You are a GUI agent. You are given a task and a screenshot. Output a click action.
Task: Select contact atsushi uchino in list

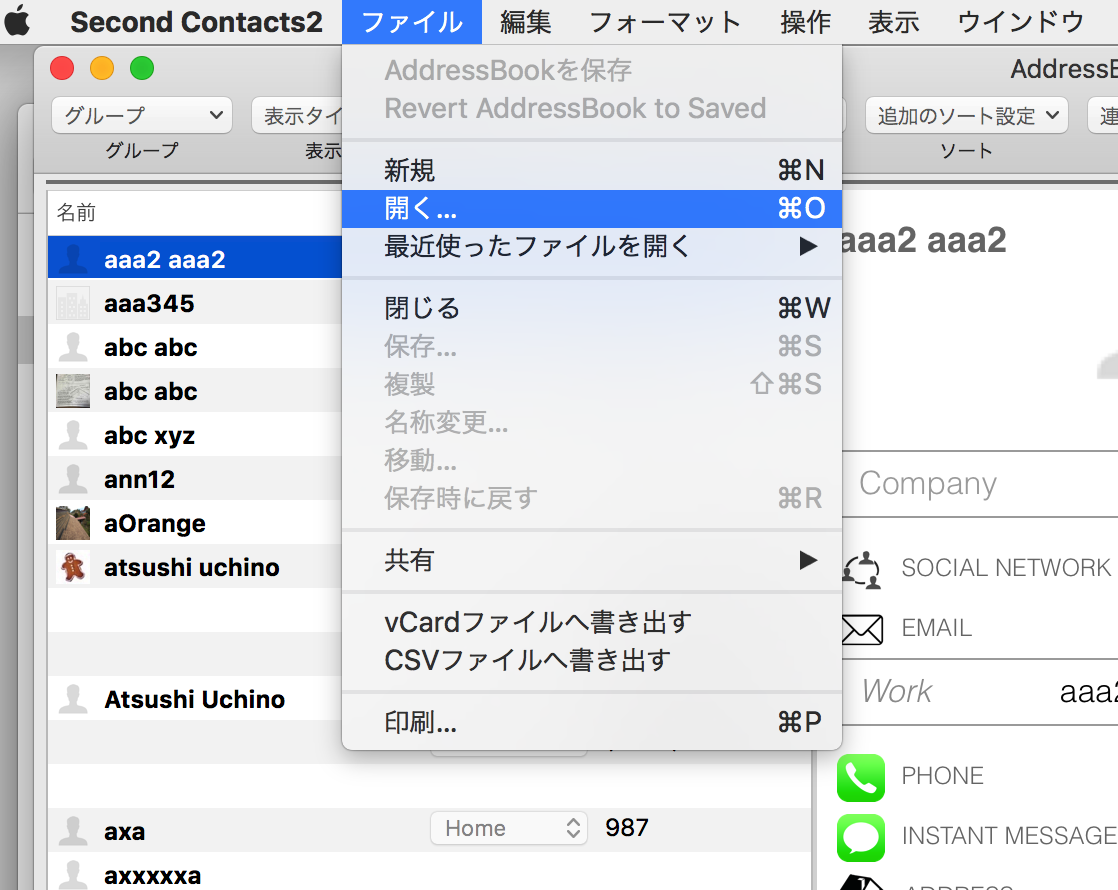click(195, 567)
